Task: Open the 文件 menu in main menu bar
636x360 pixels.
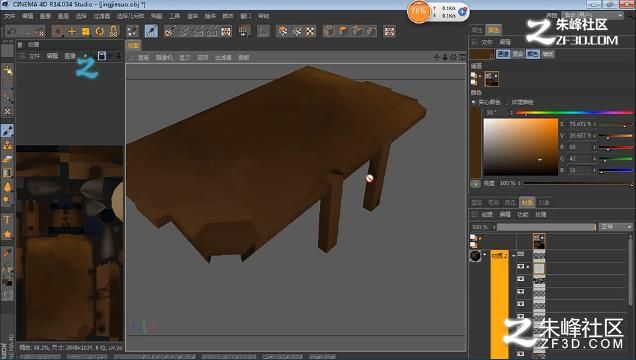Action: point(9,16)
